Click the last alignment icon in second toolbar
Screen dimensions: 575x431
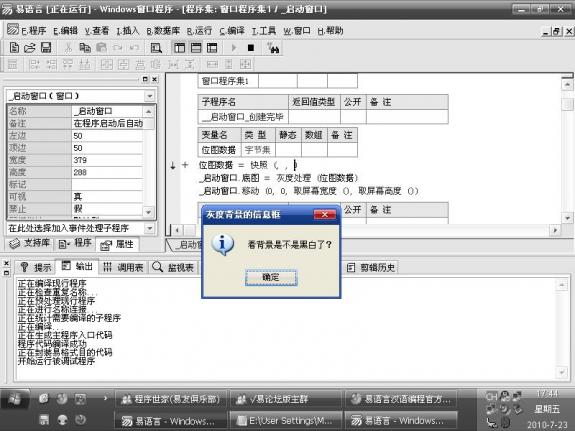(x=245, y=65)
